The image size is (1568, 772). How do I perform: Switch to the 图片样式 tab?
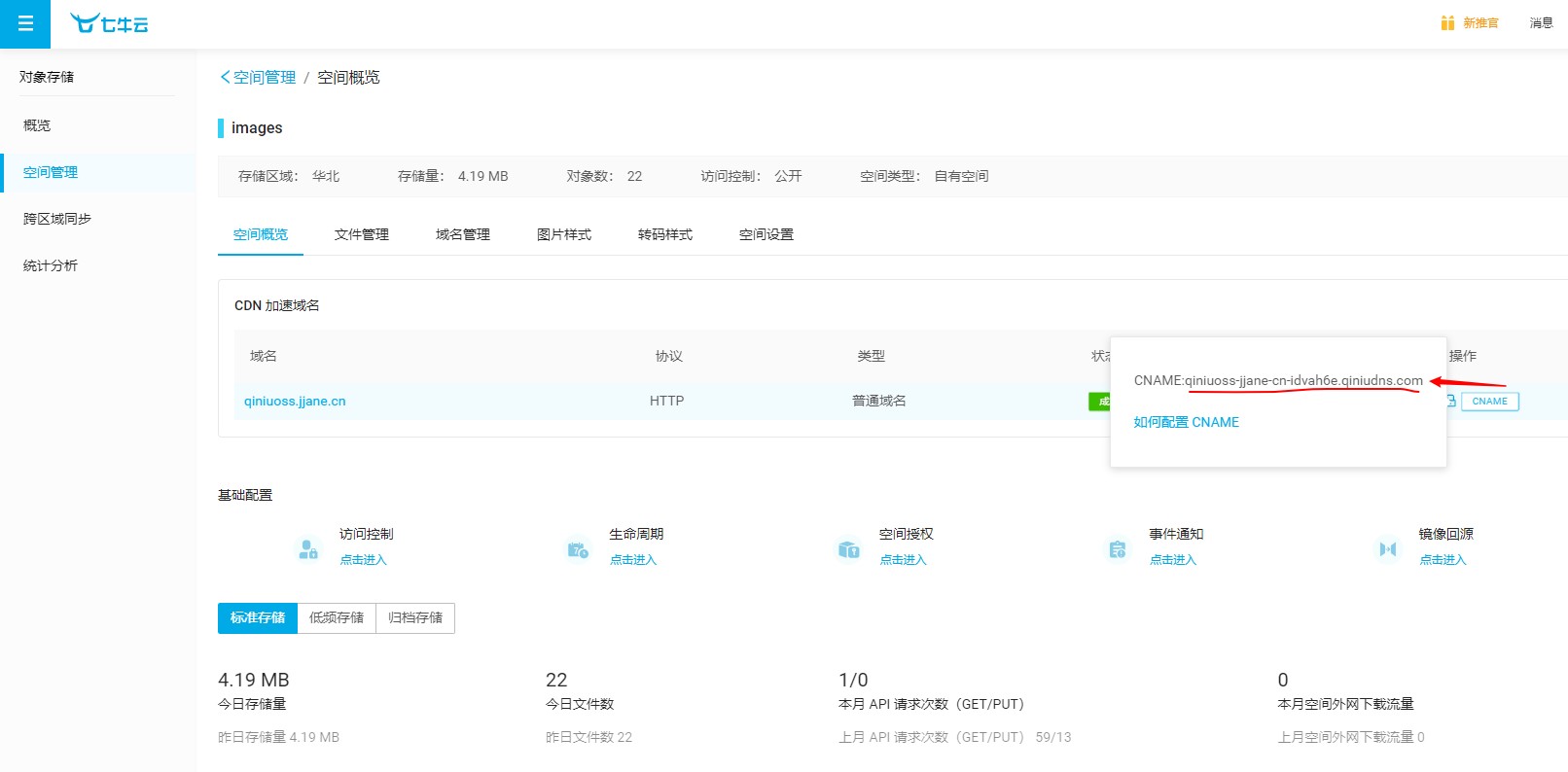tap(564, 234)
